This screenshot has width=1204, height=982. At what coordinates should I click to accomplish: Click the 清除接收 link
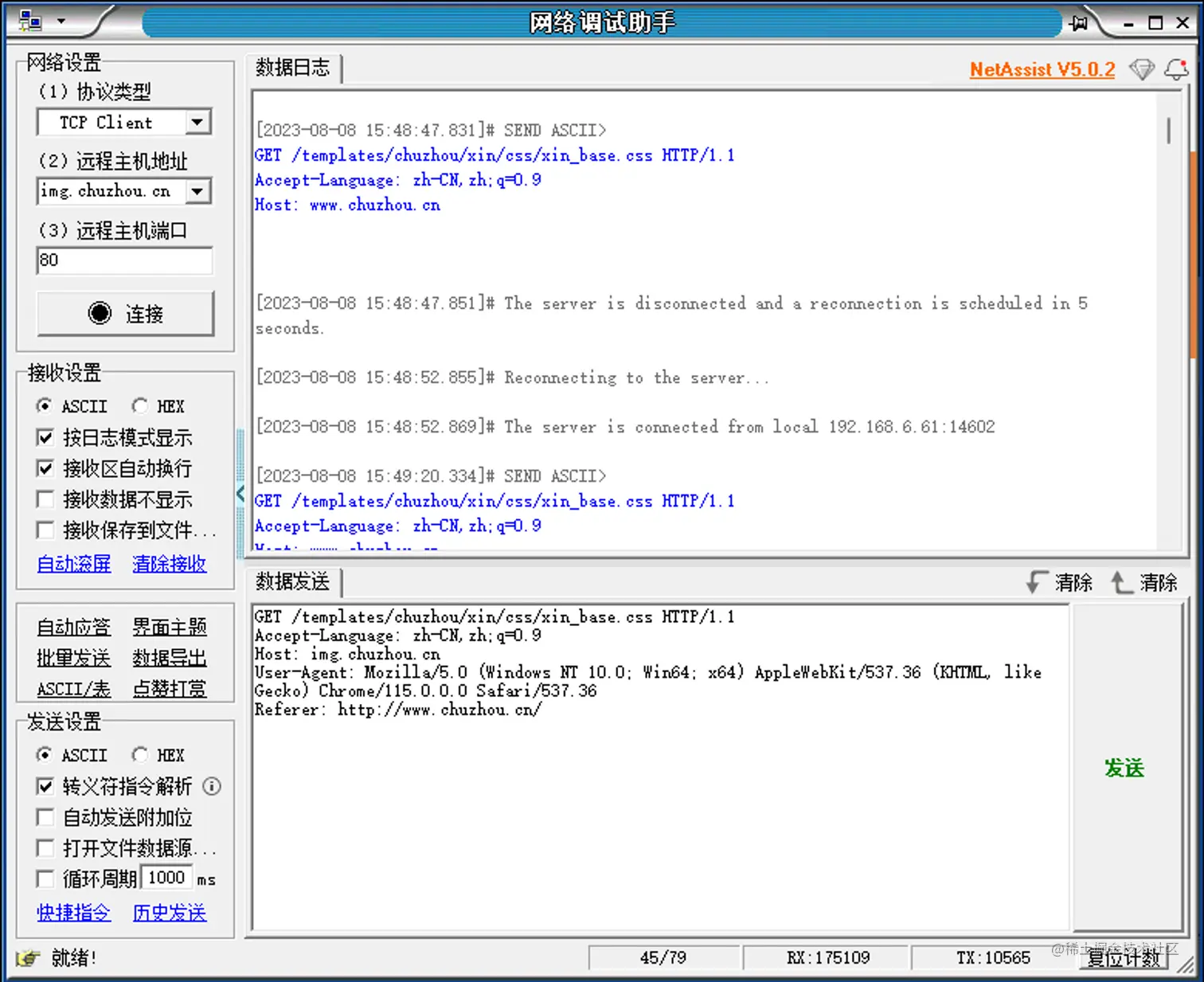coord(170,564)
